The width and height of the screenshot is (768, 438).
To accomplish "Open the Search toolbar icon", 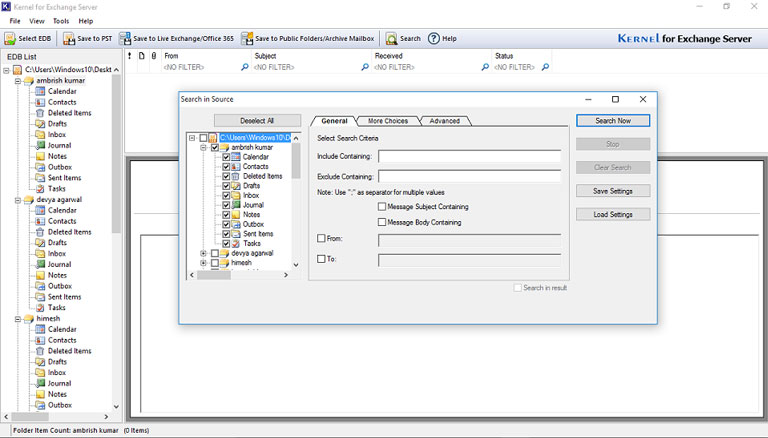I will pos(391,39).
